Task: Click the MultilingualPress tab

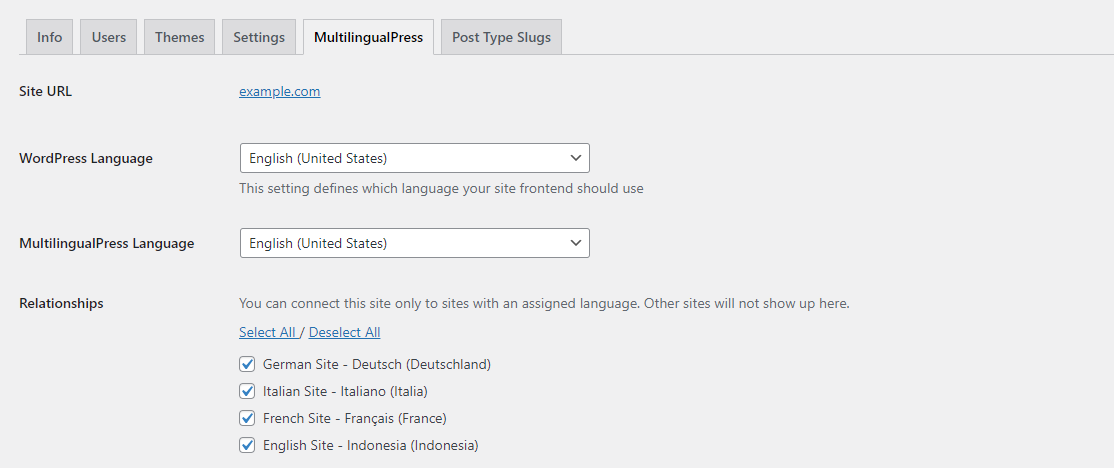Action: click(x=368, y=37)
